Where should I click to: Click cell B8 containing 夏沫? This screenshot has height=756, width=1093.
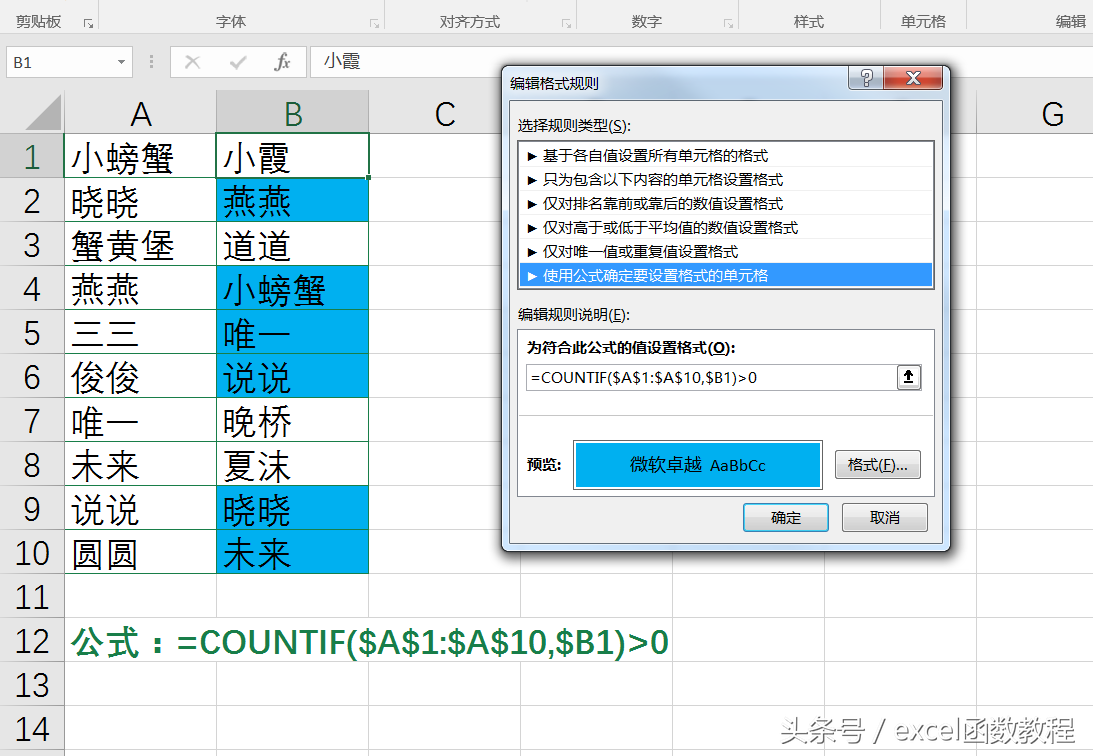click(293, 464)
